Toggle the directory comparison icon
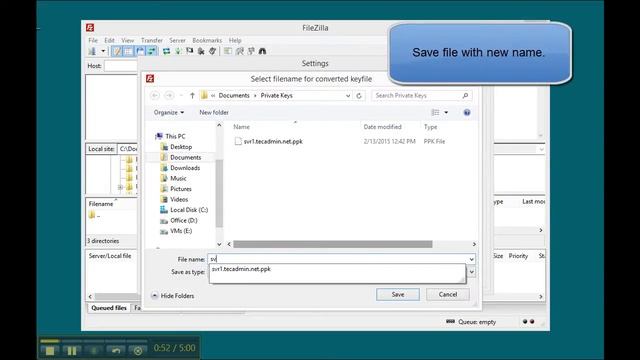Image resolution: width=640 pixels, height=360 pixels. (240, 51)
